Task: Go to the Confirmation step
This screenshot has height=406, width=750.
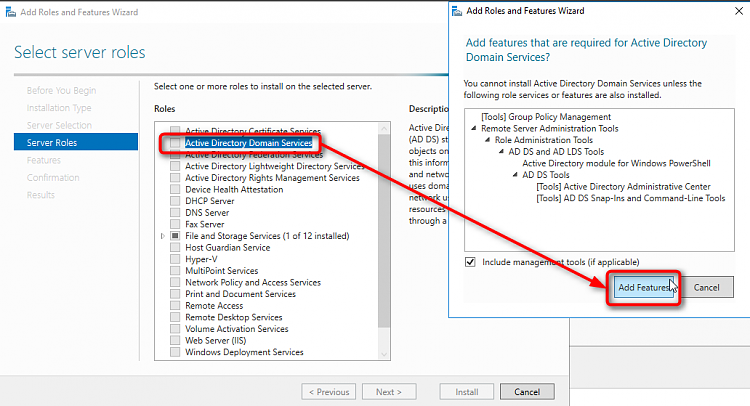Action: [x=53, y=177]
